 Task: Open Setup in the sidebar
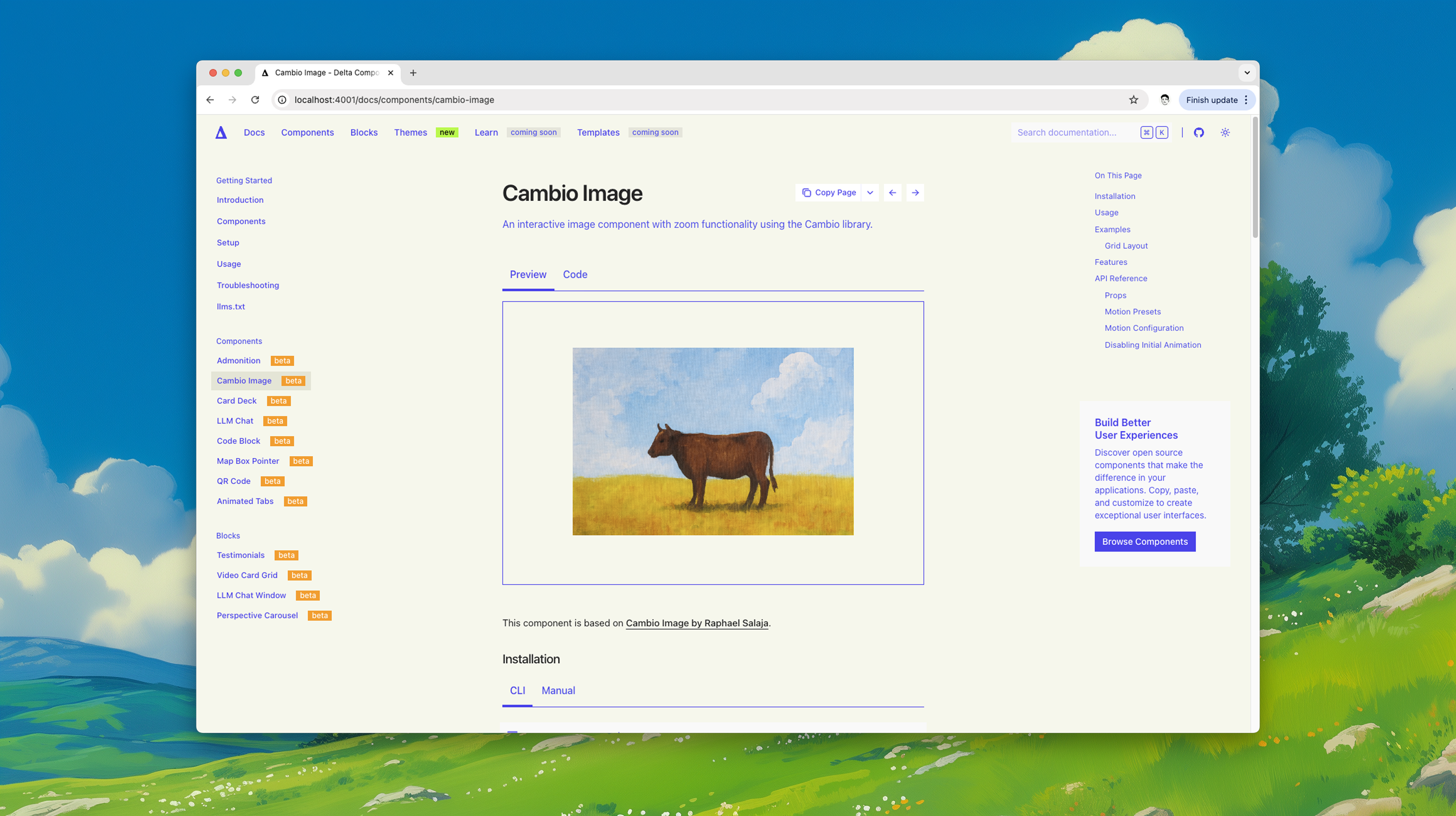pos(228,242)
